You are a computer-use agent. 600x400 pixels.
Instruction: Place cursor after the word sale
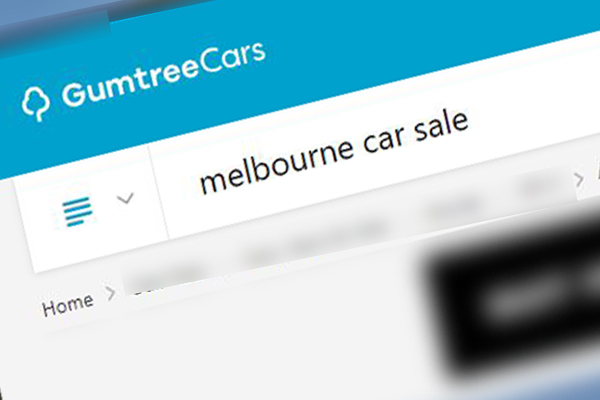(470, 122)
